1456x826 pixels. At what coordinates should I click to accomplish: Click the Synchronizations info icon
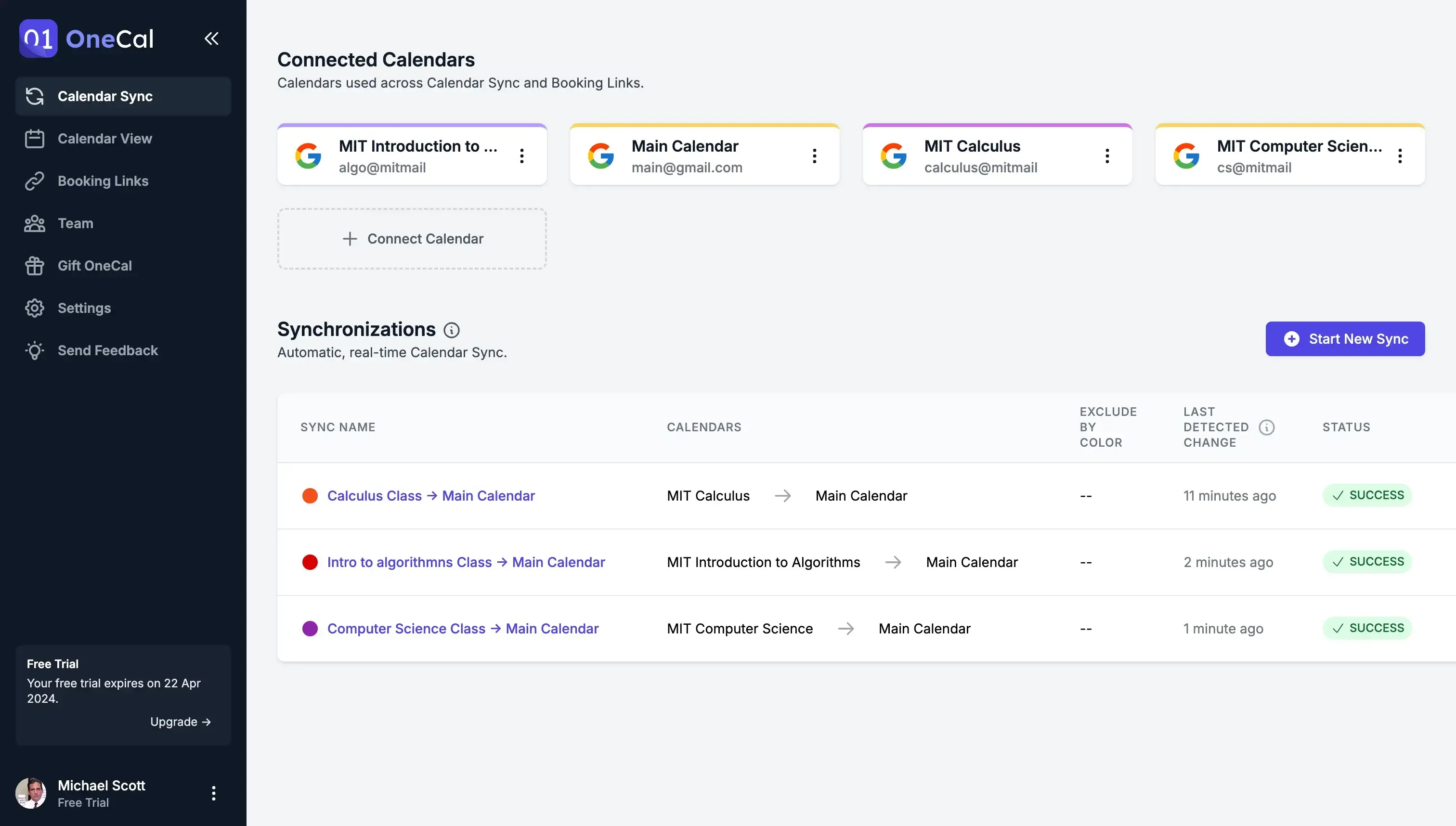tap(452, 330)
